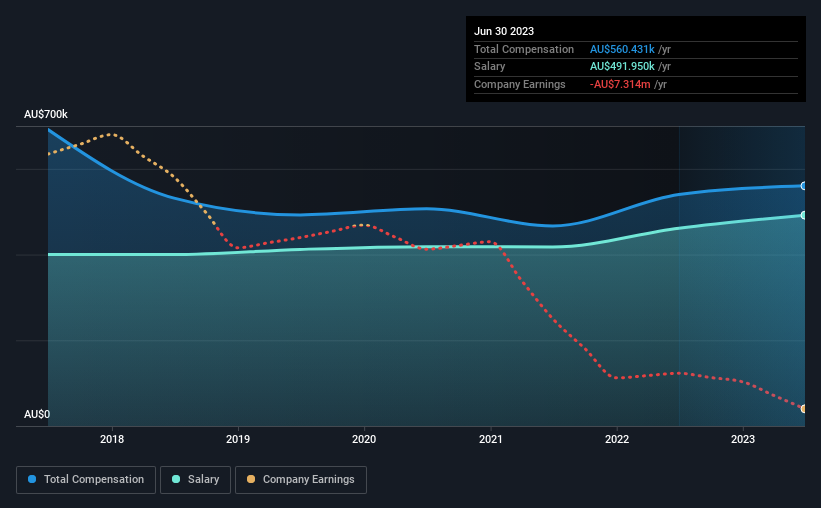Click the AU$491.950k salary value
The image size is (821, 508).
click(x=622, y=67)
